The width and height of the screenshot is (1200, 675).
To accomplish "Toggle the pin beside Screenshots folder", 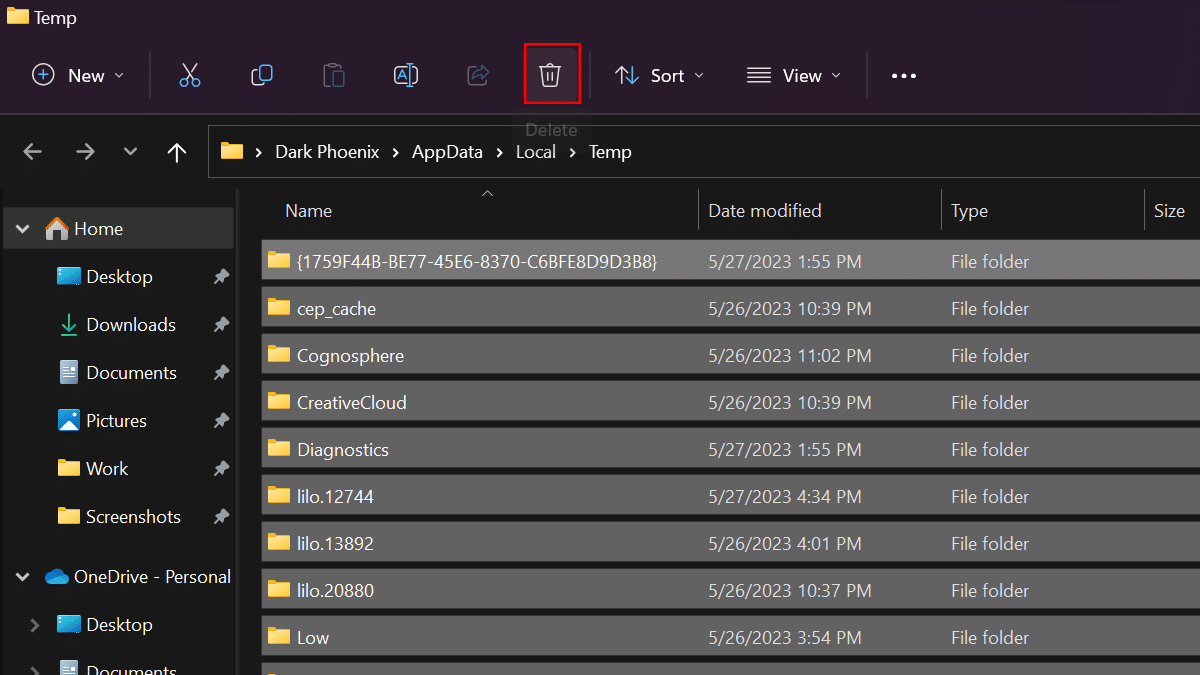I will coord(221,517).
